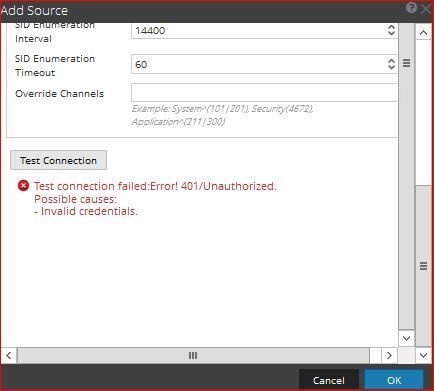Click inner scrollbar down arrow
The width and height of the screenshot is (434, 391).
click(x=406, y=338)
